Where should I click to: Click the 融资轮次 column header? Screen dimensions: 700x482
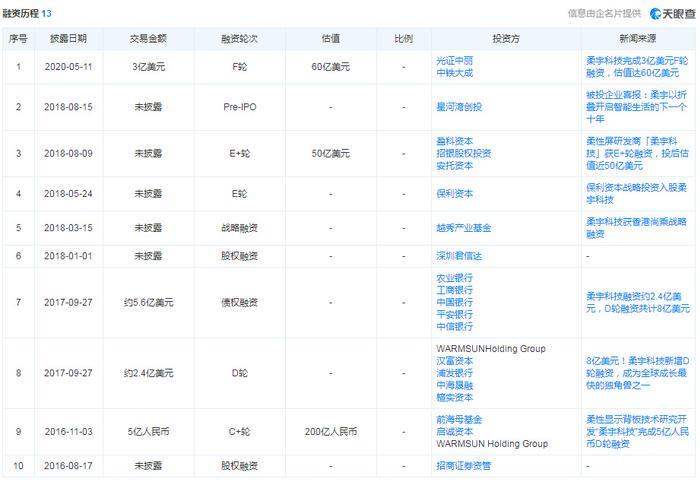[239, 39]
